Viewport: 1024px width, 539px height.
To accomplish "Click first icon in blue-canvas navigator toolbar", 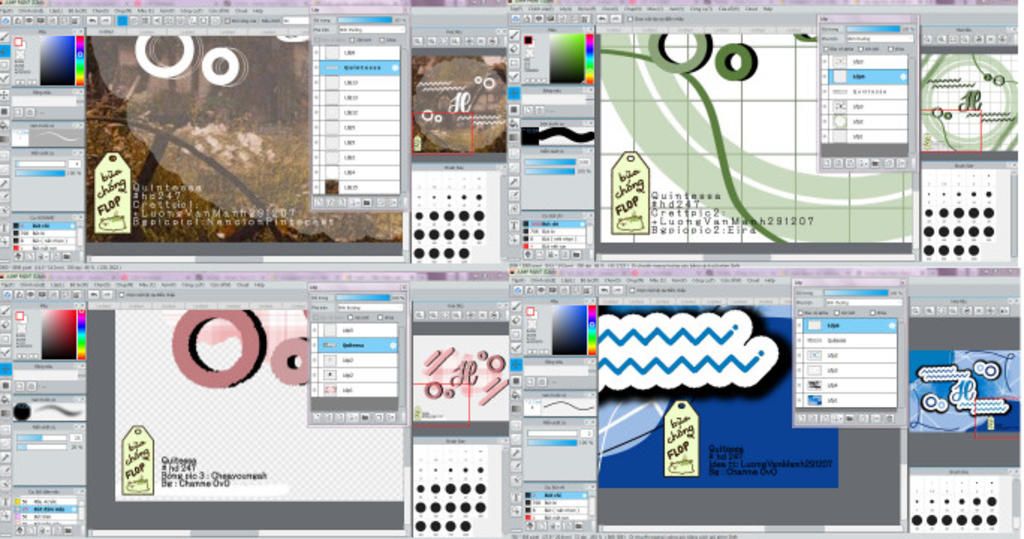I will click(x=918, y=310).
